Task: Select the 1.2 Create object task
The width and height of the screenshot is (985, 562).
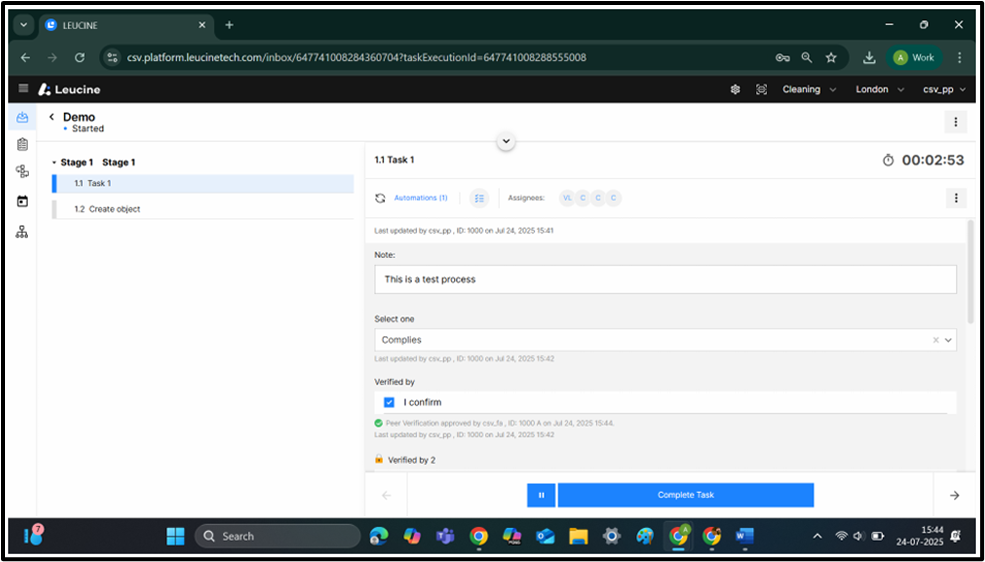Action: pyautogui.click(x=114, y=209)
